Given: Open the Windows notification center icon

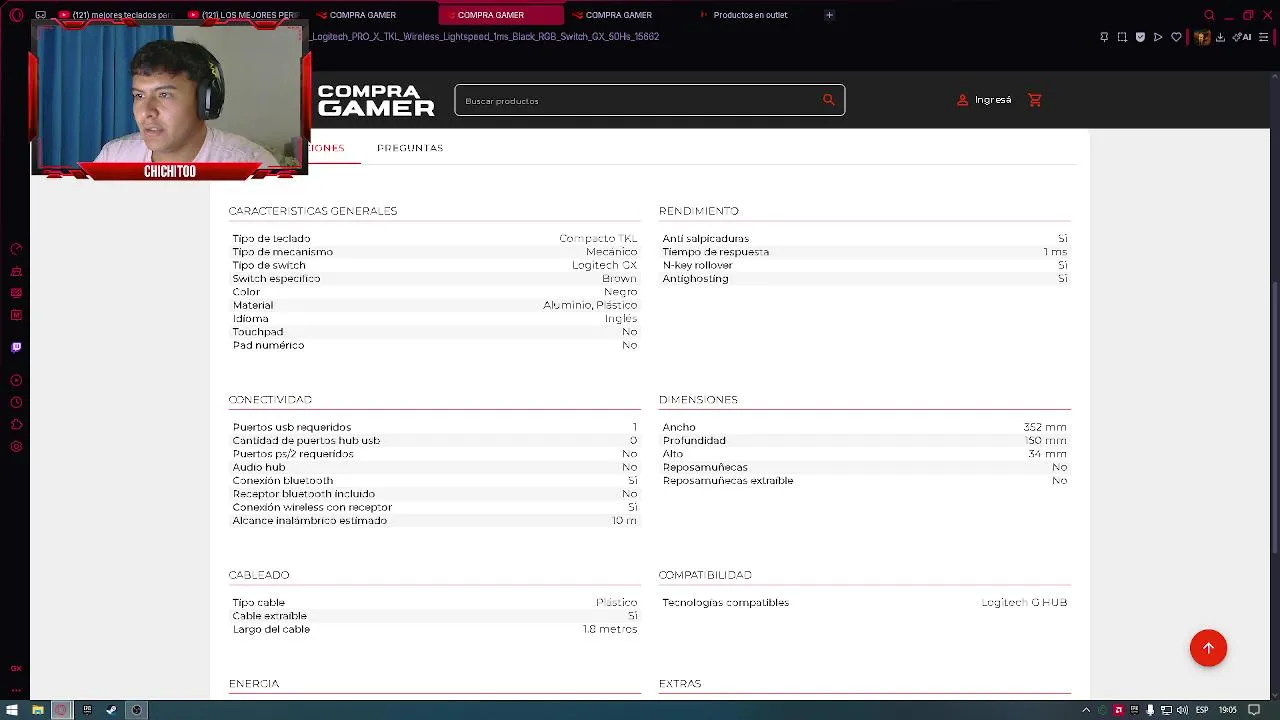Looking at the screenshot, I should coord(1254,710).
